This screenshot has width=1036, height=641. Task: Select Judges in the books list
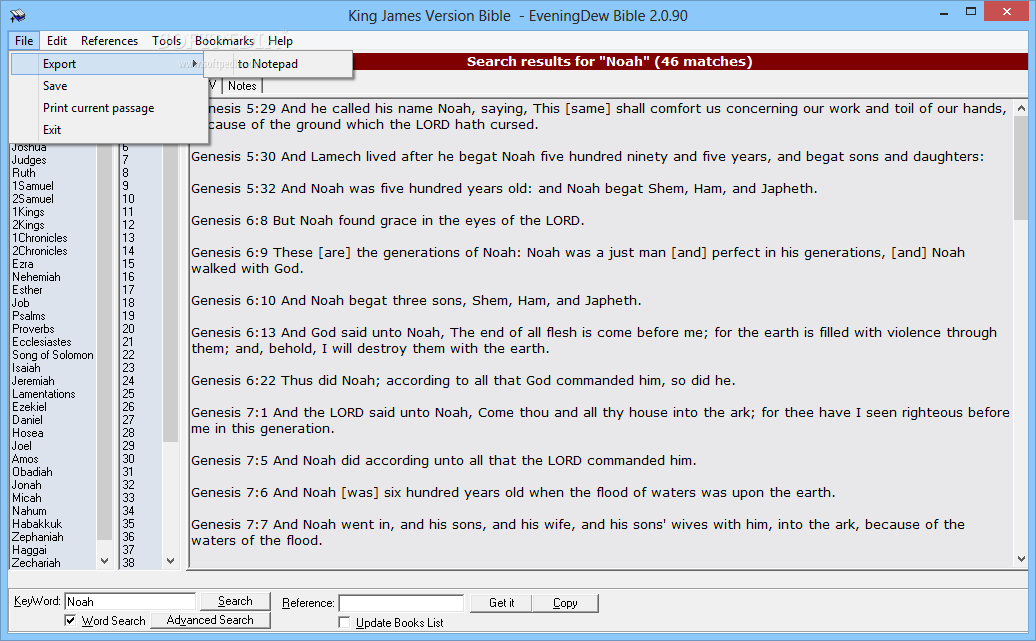pos(29,160)
